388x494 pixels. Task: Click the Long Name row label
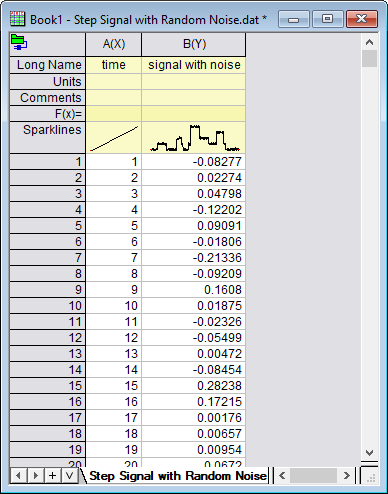point(48,65)
